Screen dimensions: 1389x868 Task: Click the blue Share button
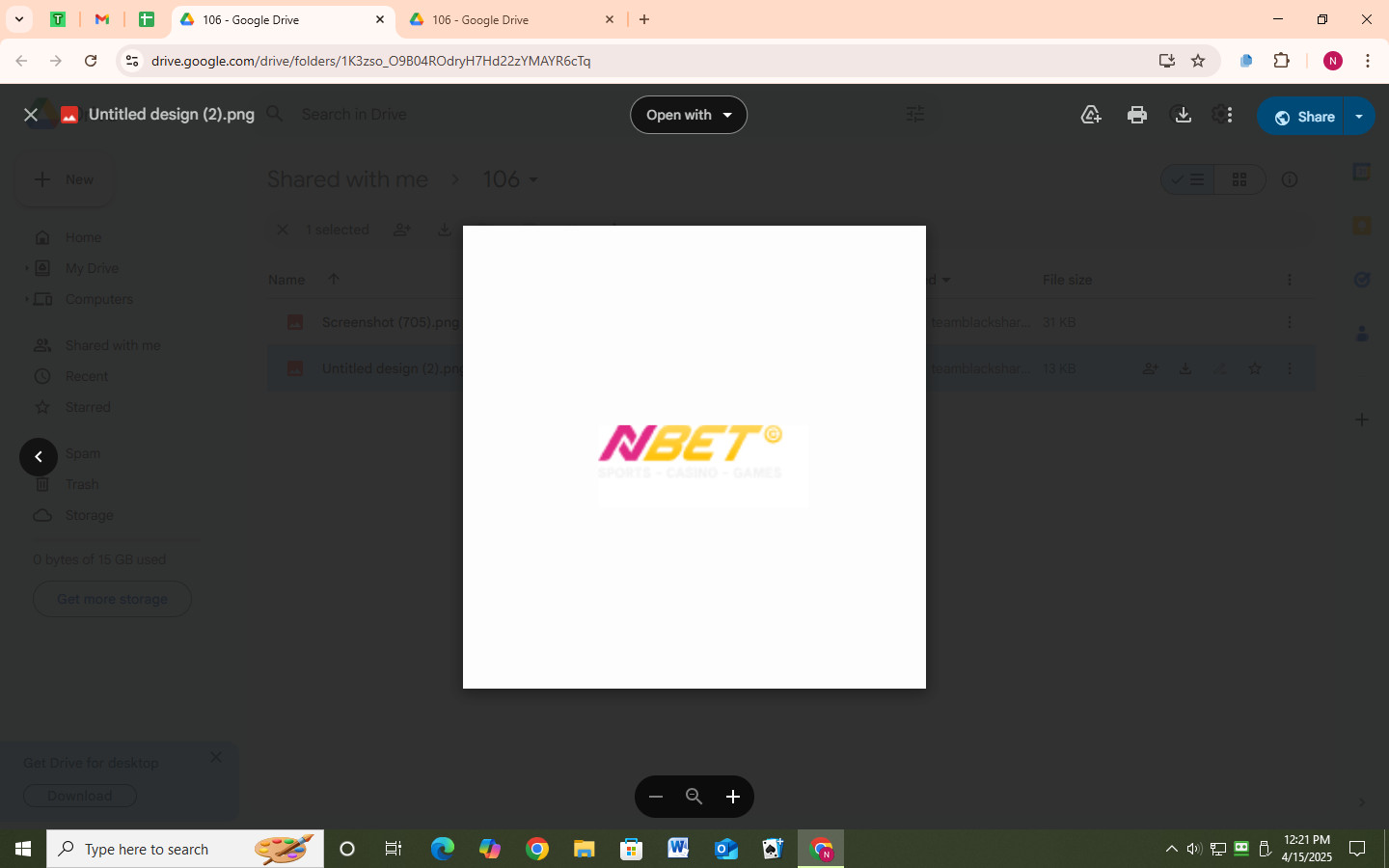1300,117
